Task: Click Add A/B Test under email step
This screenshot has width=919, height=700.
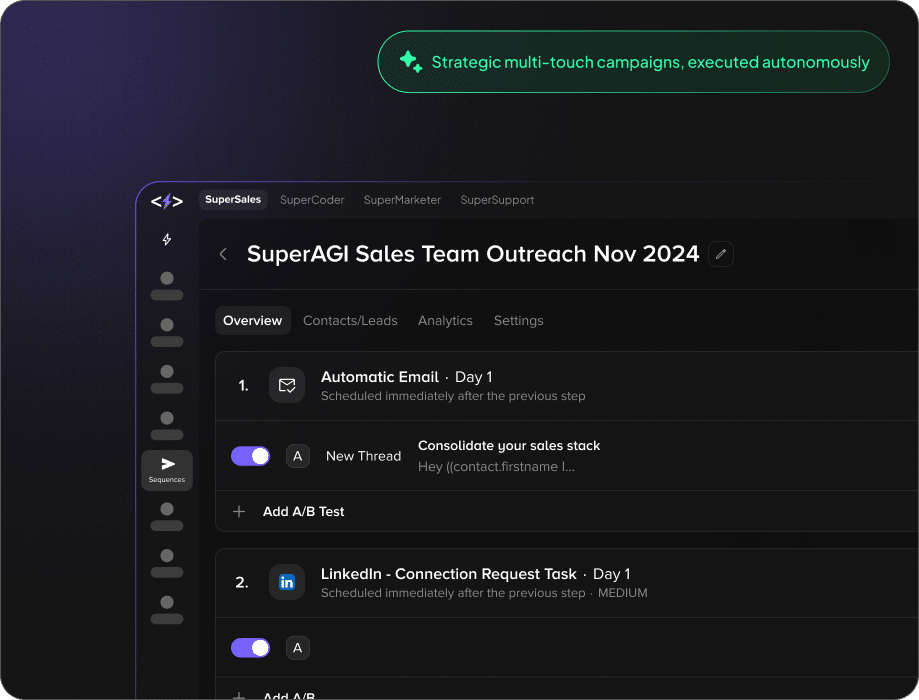Action: tap(303, 511)
